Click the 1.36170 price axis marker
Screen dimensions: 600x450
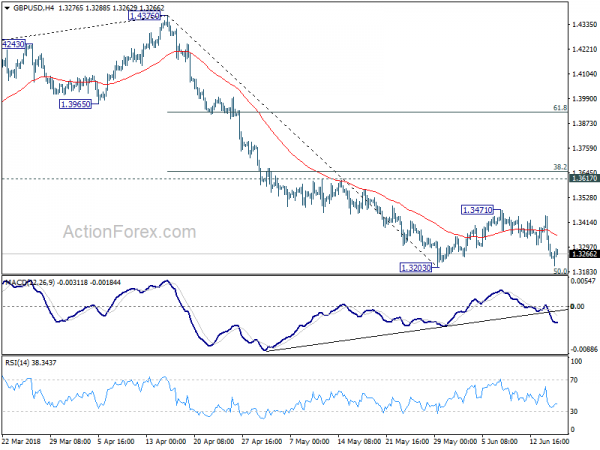(x=584, y=178)
